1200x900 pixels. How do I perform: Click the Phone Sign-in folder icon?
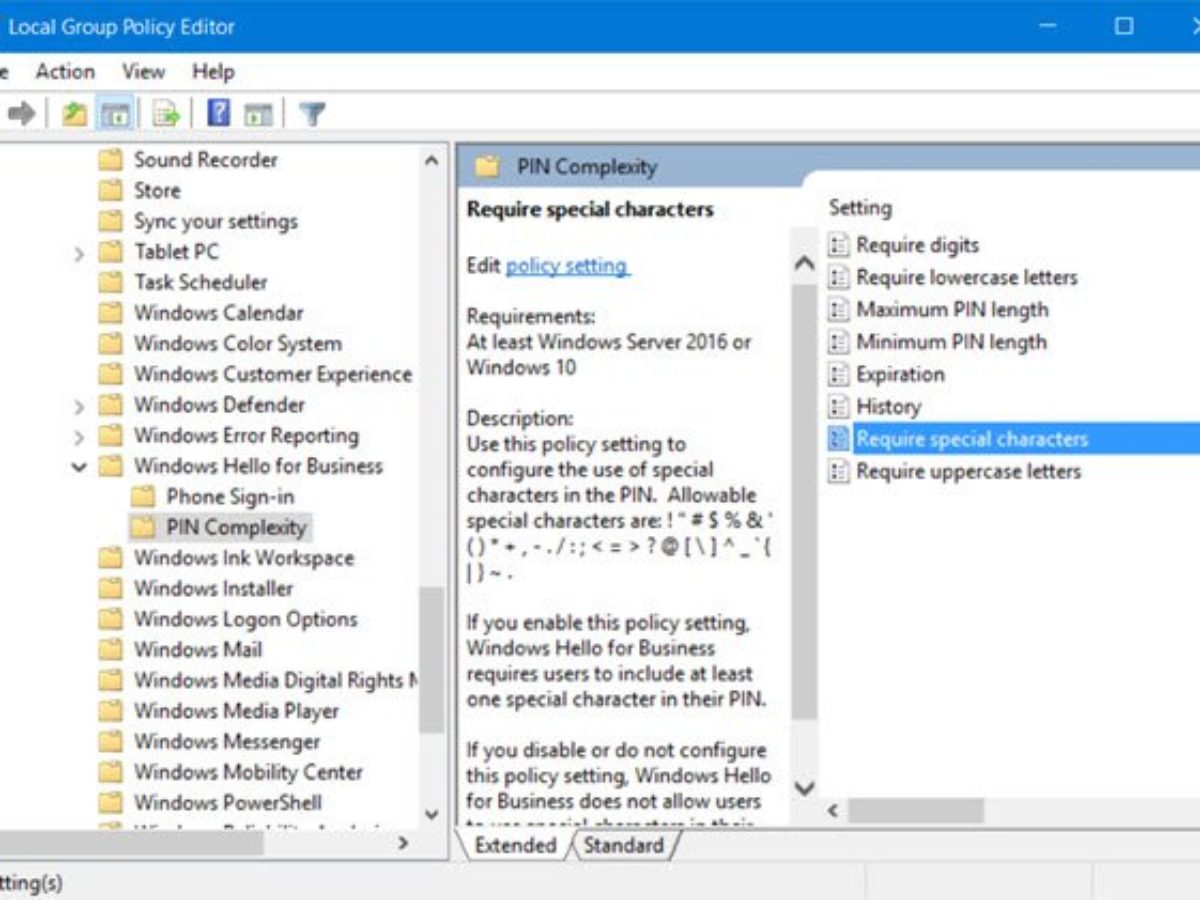point(144,496)
